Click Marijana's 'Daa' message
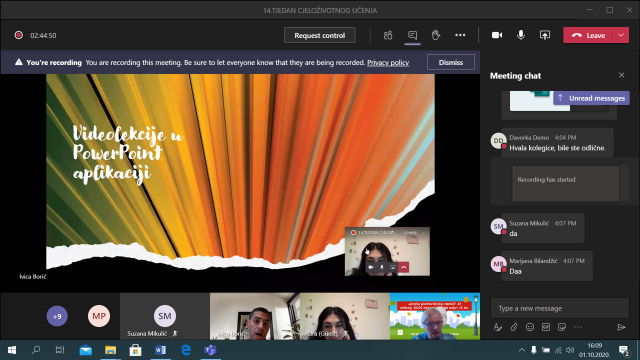This screenshot has height=360, width=640. pos(515,271)
